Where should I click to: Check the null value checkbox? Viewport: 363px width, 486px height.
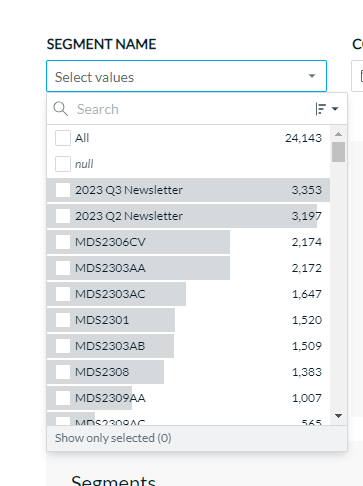(63, 164)
